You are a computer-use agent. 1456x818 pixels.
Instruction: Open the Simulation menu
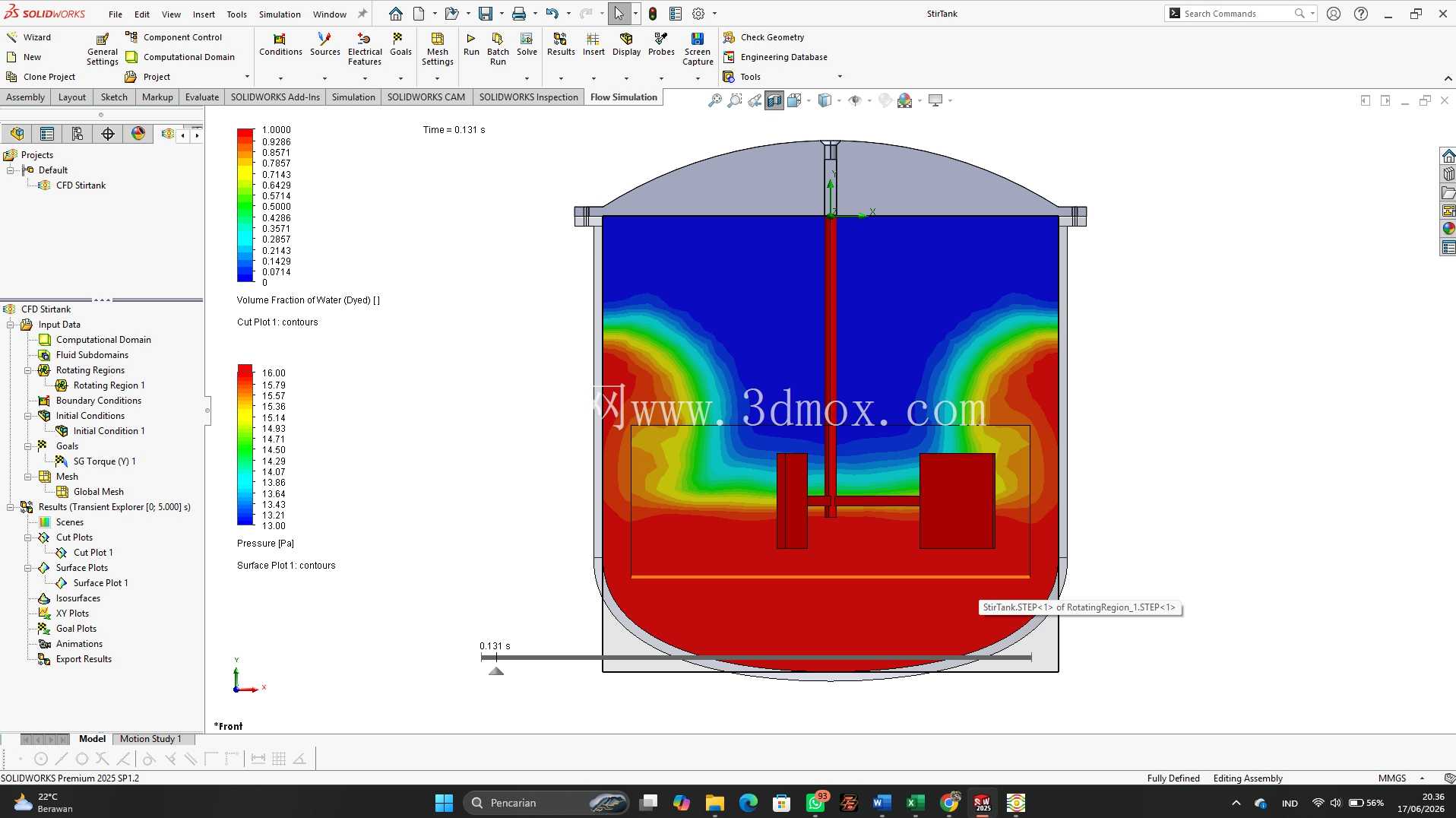point(280,14)
